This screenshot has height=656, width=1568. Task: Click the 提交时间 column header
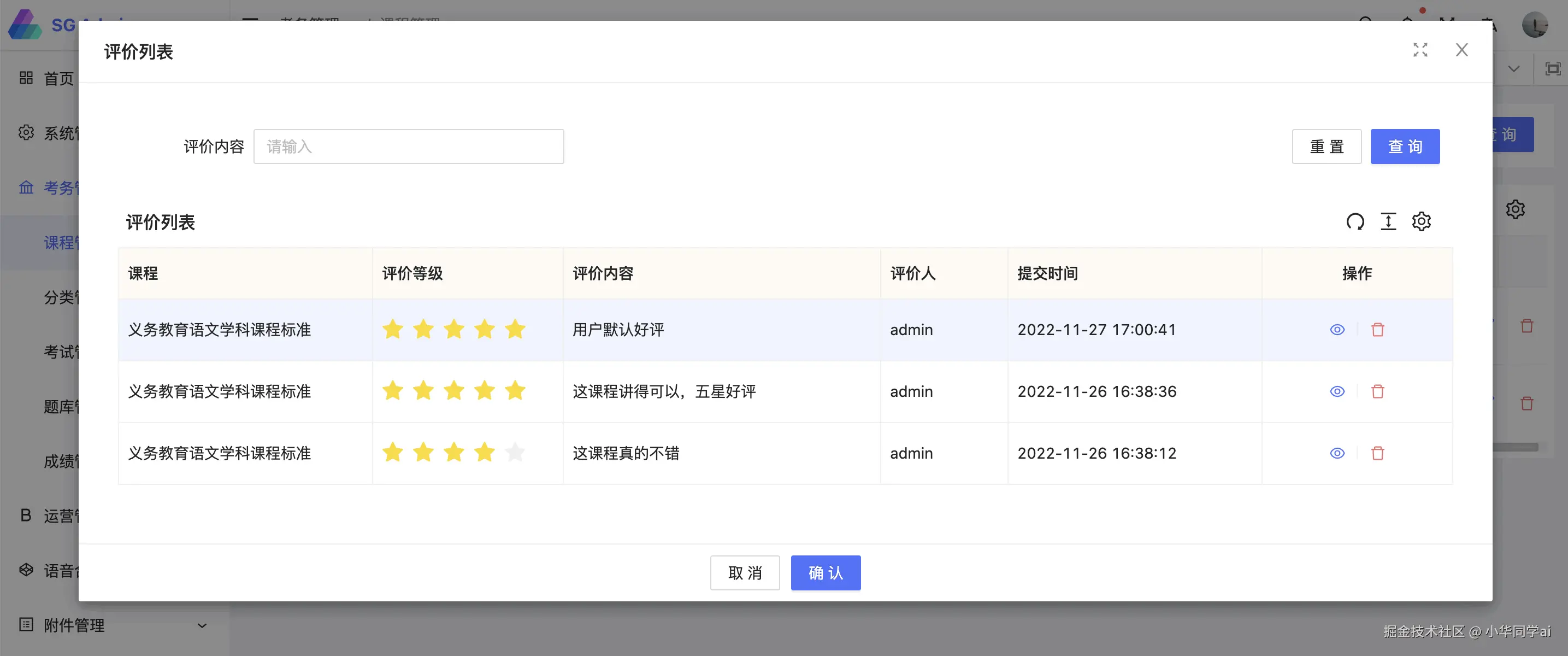pyautogui.click(x=1047, y=273)
